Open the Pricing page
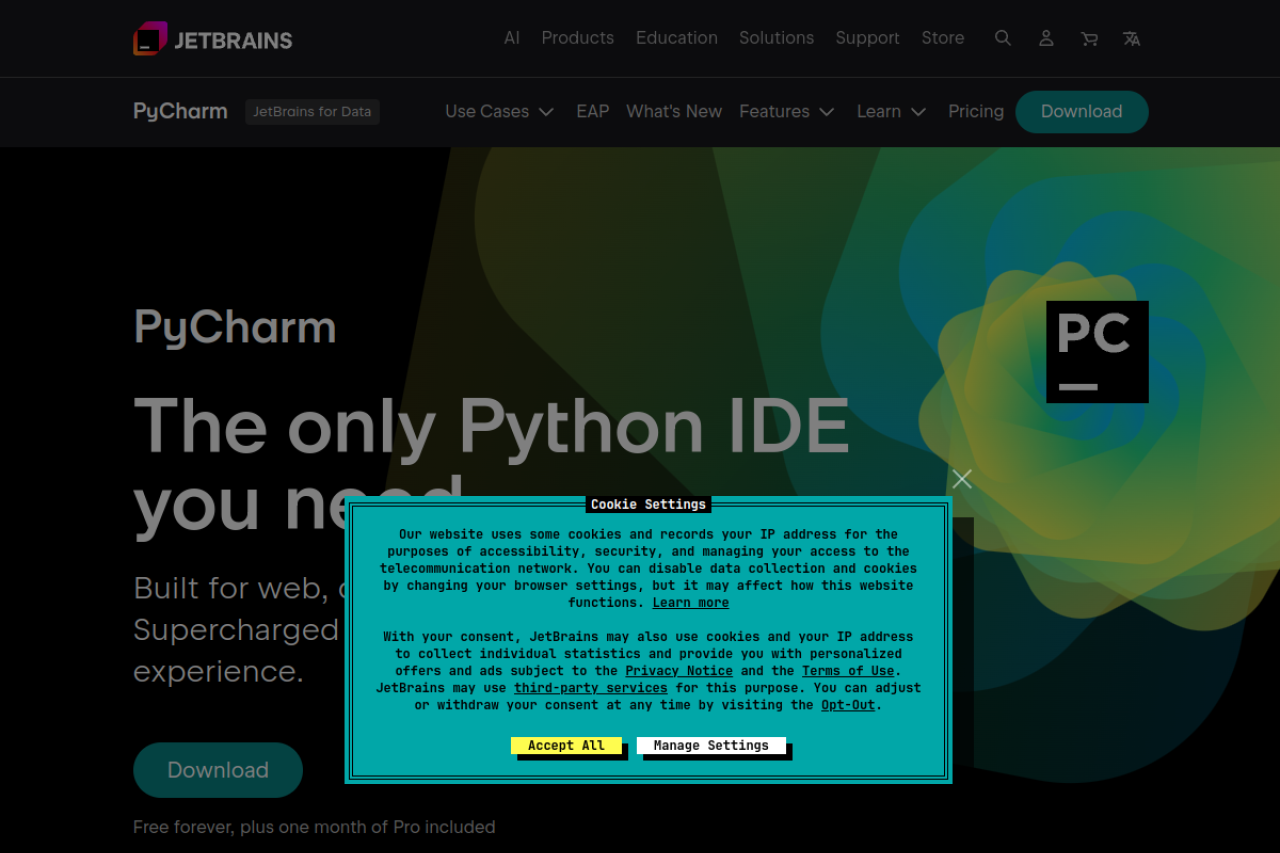This screenshot has width=1280, height=853. 976,111
